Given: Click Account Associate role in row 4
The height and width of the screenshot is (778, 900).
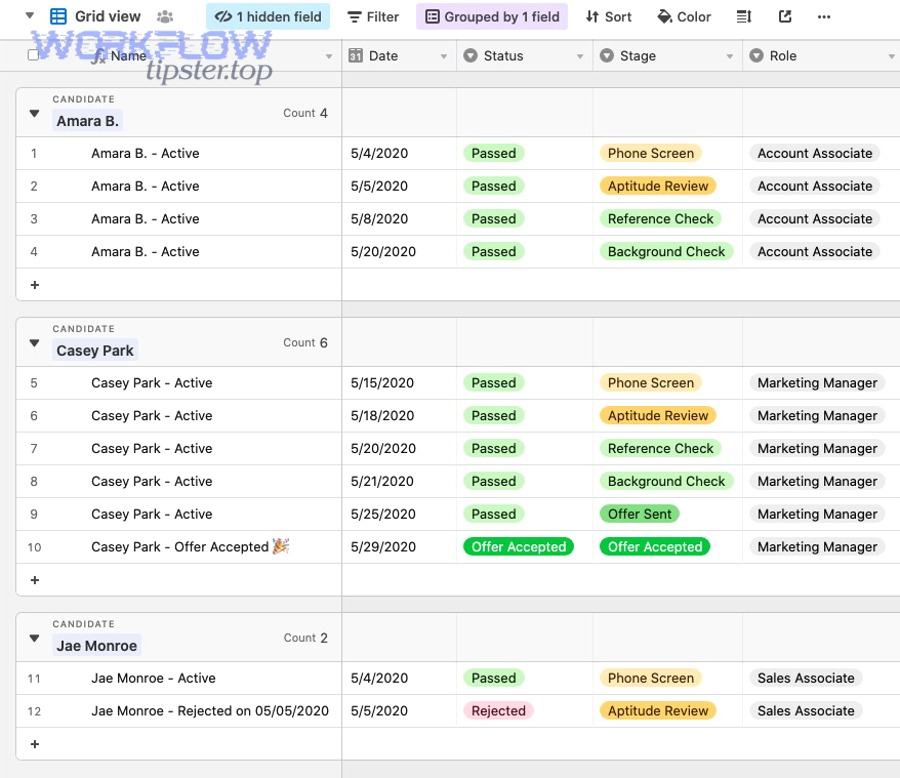Looking at the screenshot, I should 814,251.
